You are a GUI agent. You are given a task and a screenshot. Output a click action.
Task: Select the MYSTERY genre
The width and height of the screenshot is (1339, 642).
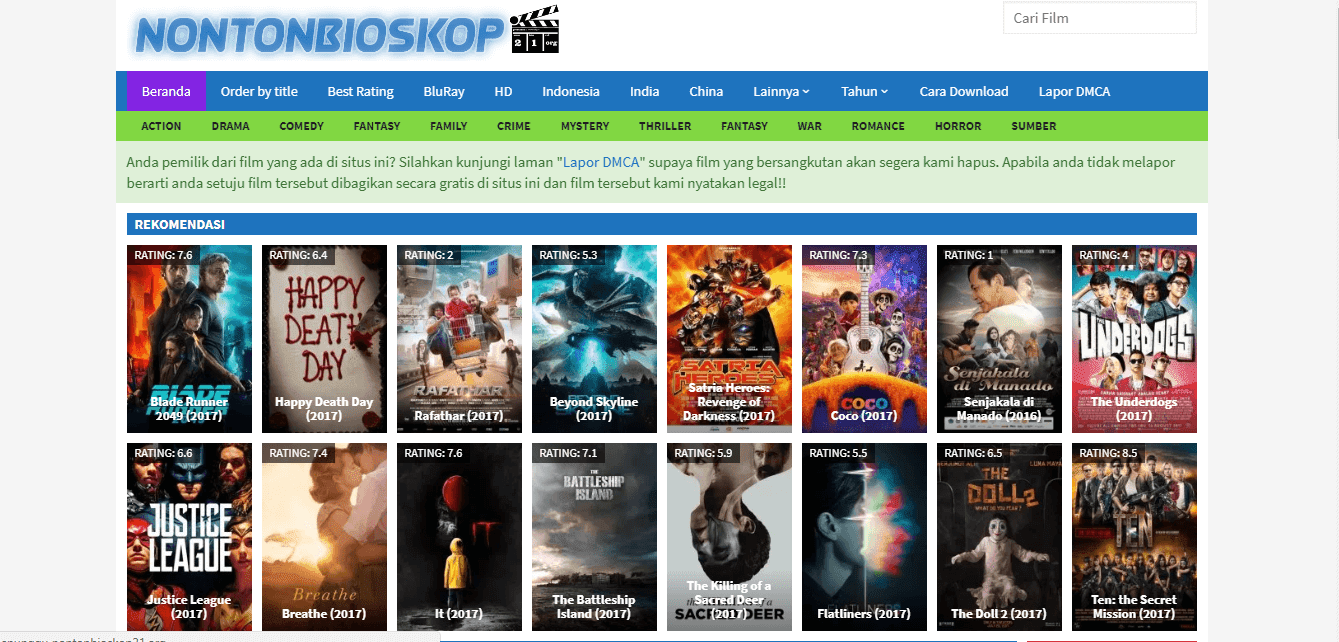tap(585, 126)
